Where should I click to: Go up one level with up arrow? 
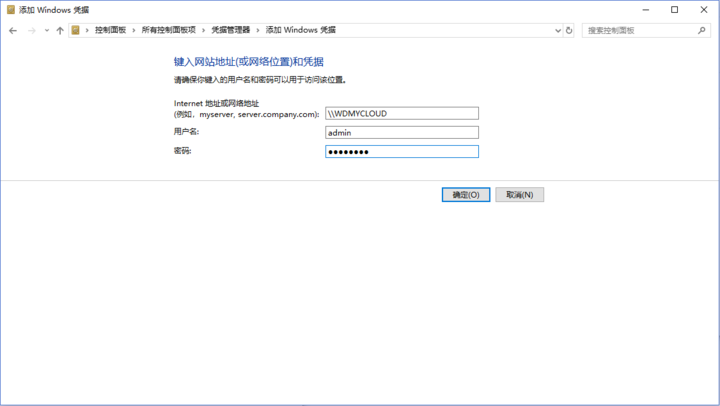pyautogui.click(x=60, y=31)
